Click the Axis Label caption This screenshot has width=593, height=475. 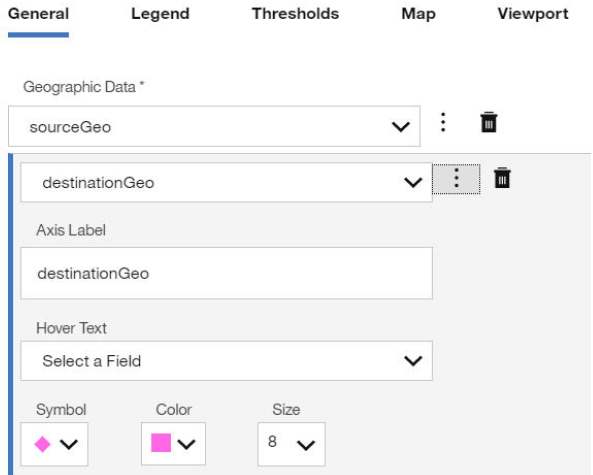[71, 230]
